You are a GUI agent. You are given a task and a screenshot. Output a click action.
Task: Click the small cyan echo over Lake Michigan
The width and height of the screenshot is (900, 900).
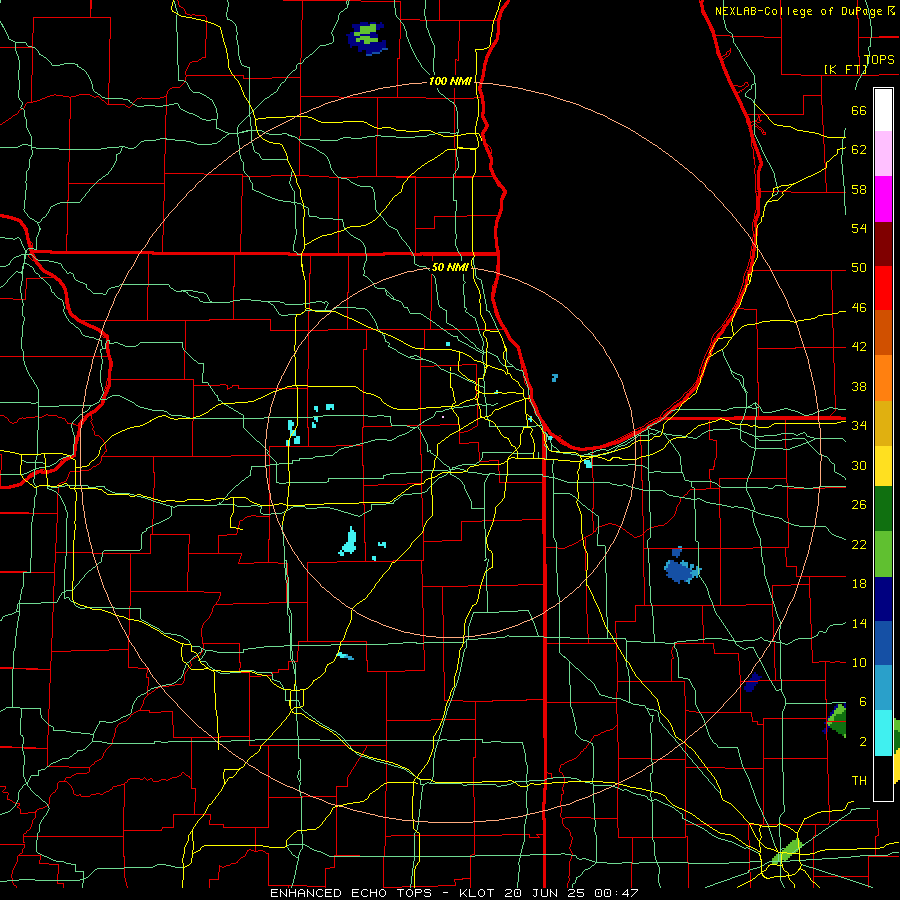[x=554, y=377]
